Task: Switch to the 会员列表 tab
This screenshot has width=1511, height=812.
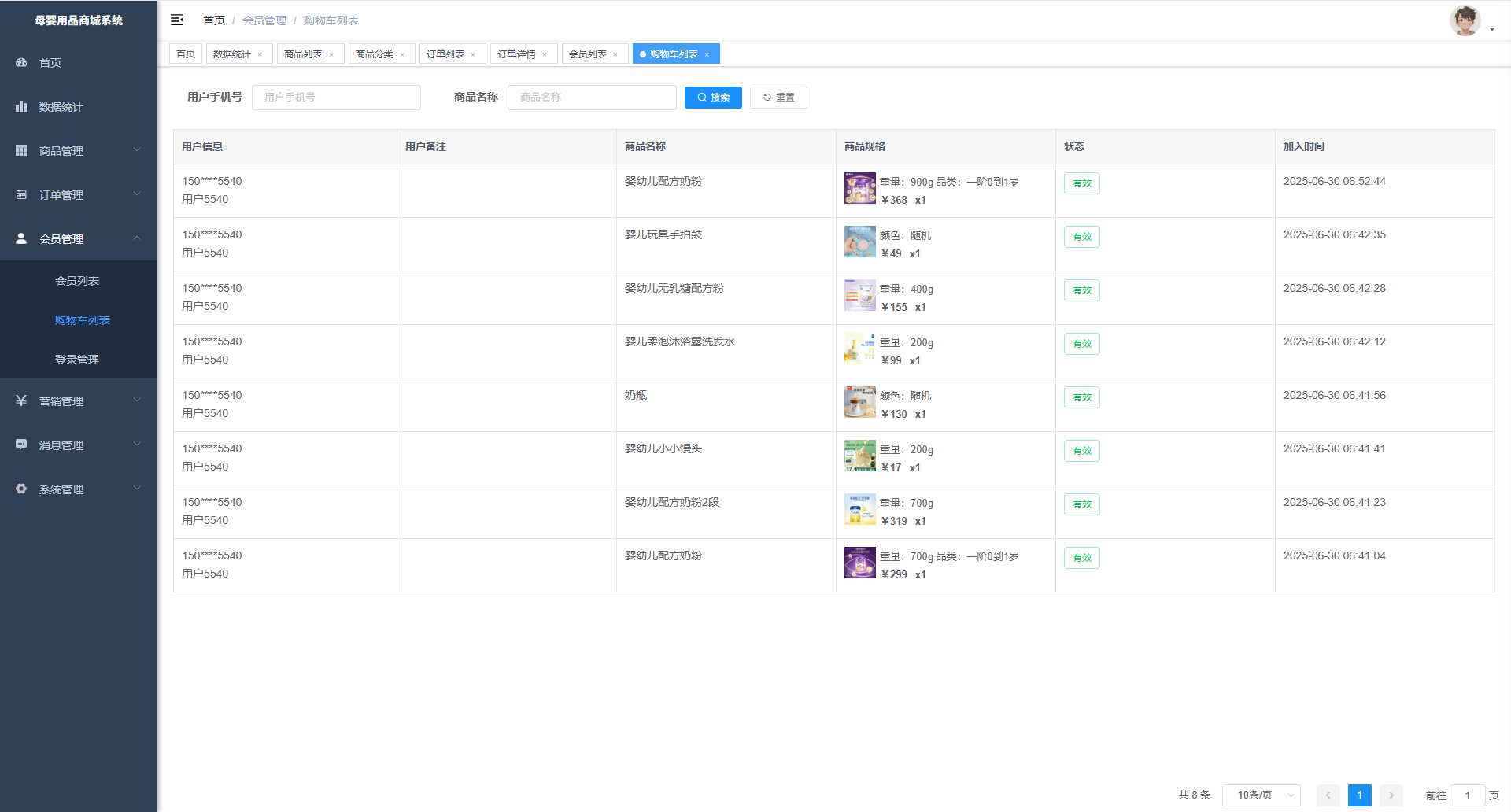Action: point(588,54)
